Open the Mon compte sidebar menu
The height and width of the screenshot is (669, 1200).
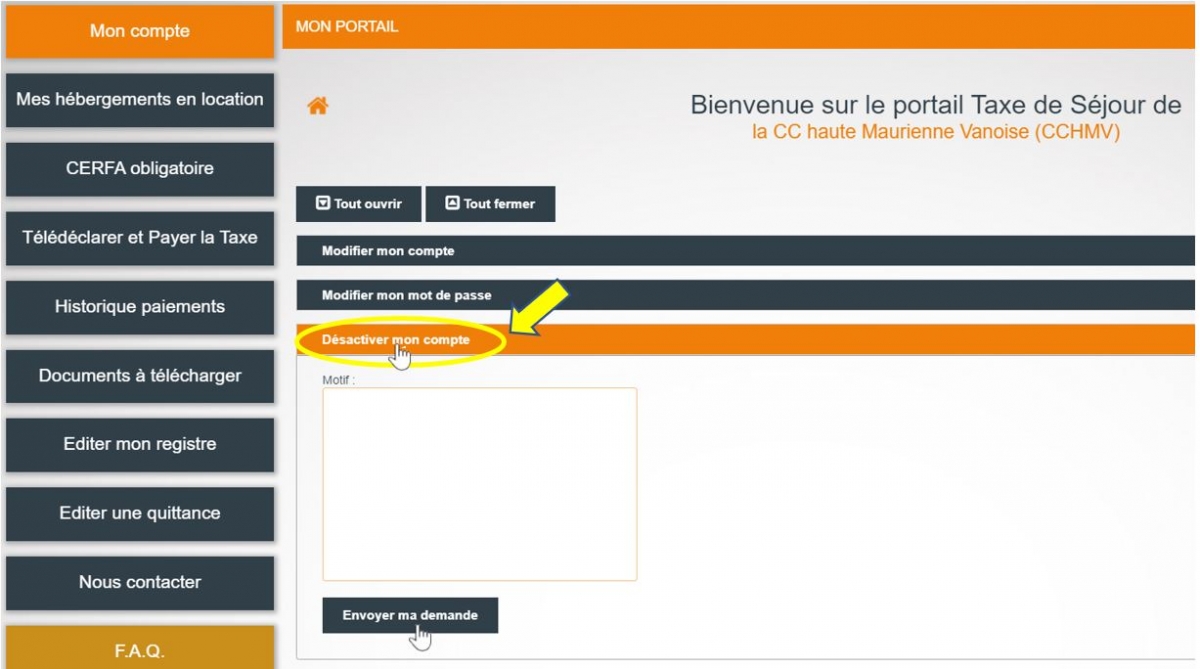(x=140, y=31)
